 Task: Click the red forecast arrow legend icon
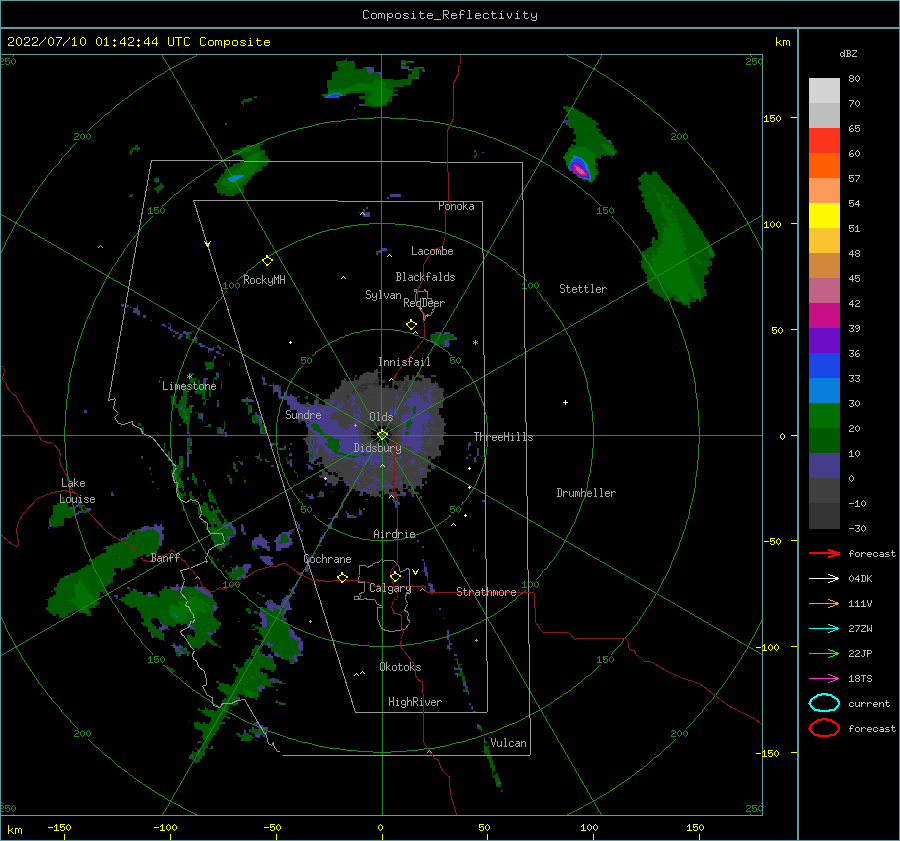(824, 553)
